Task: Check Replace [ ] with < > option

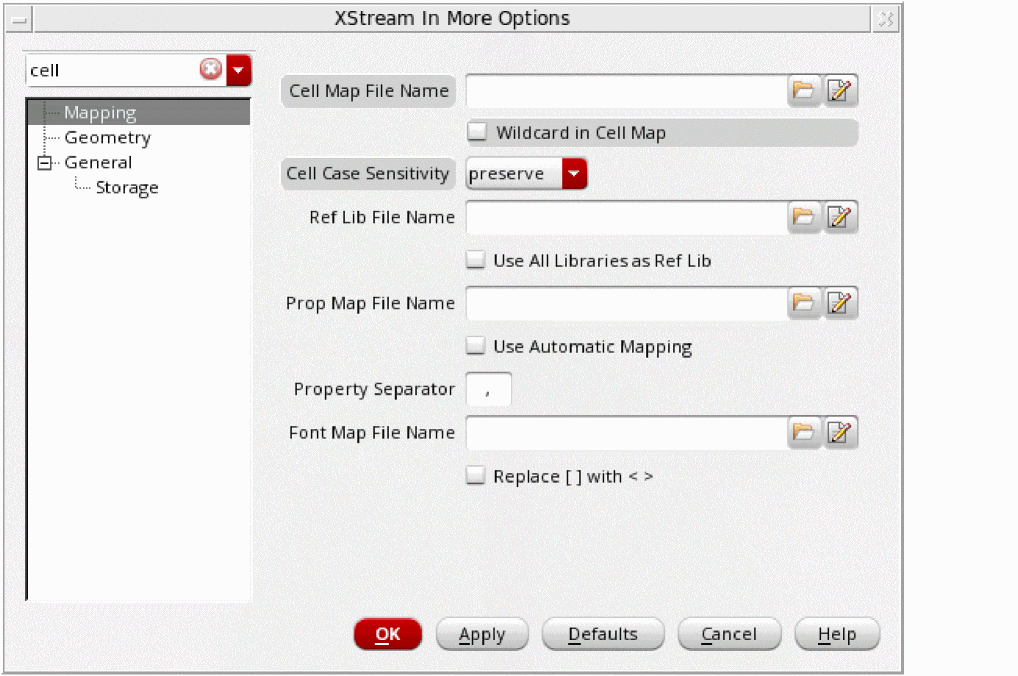Action: pos(475,475)
